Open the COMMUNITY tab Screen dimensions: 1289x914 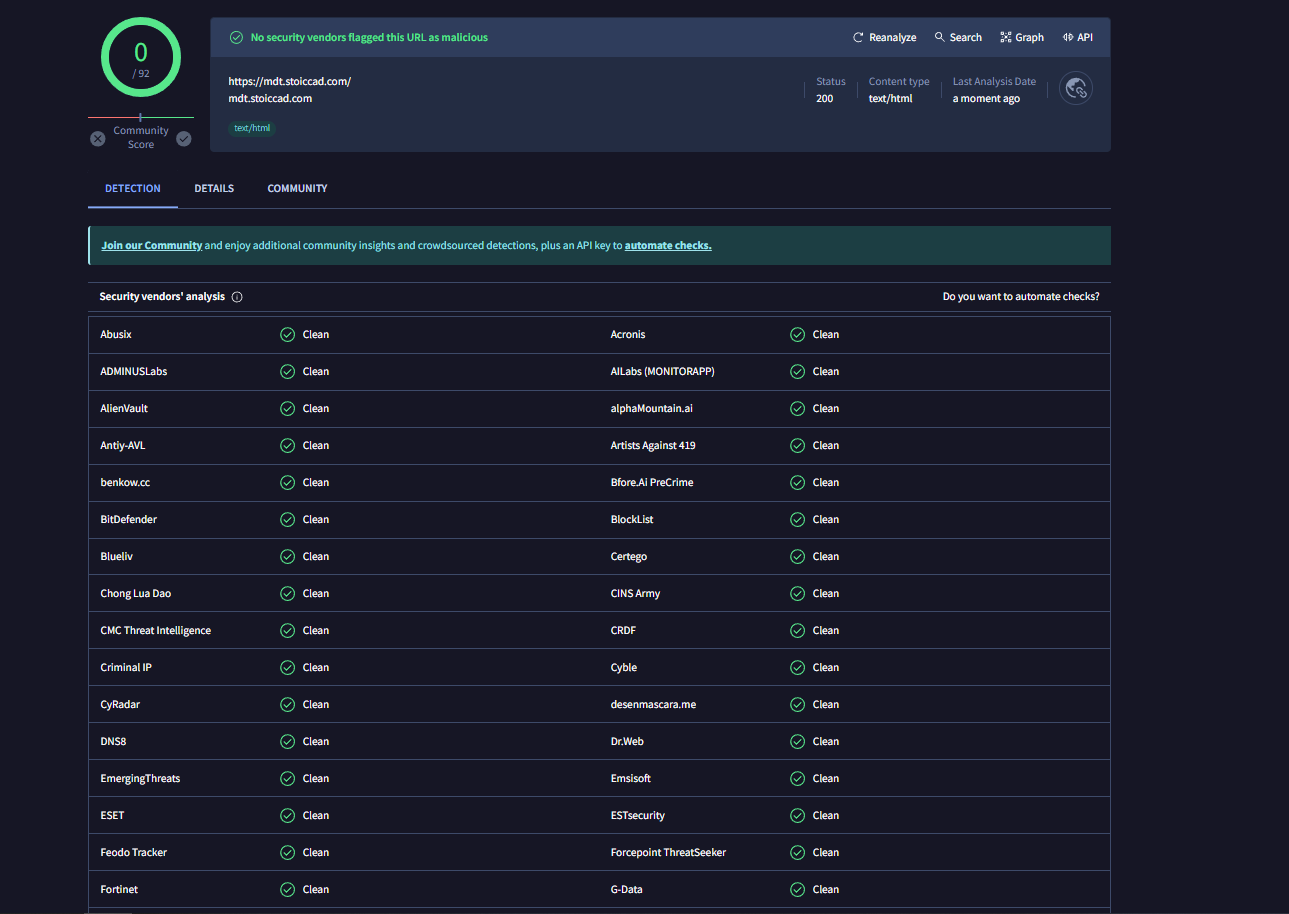click(297, 188)
